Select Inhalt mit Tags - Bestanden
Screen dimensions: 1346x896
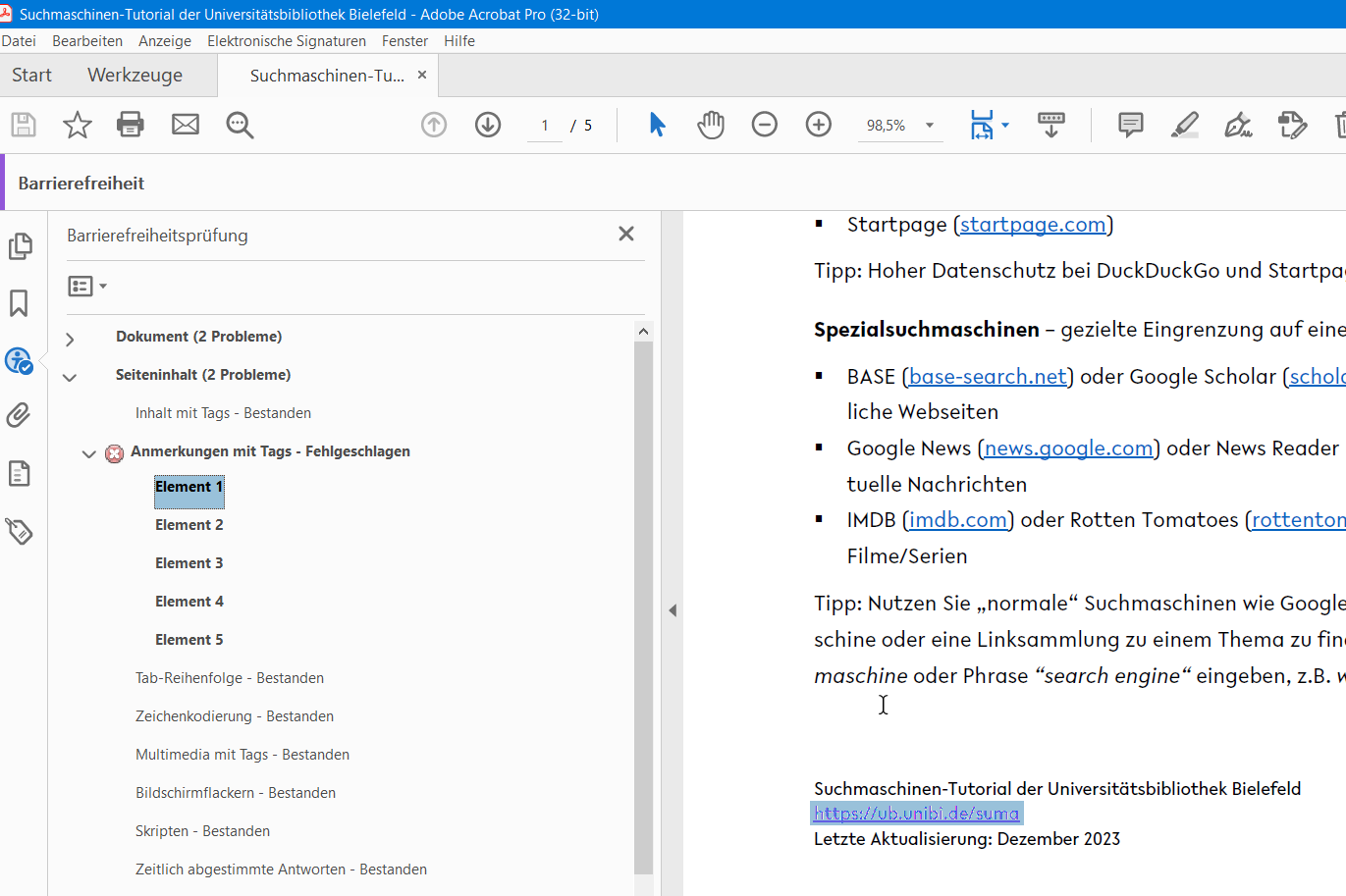point(223,413)
